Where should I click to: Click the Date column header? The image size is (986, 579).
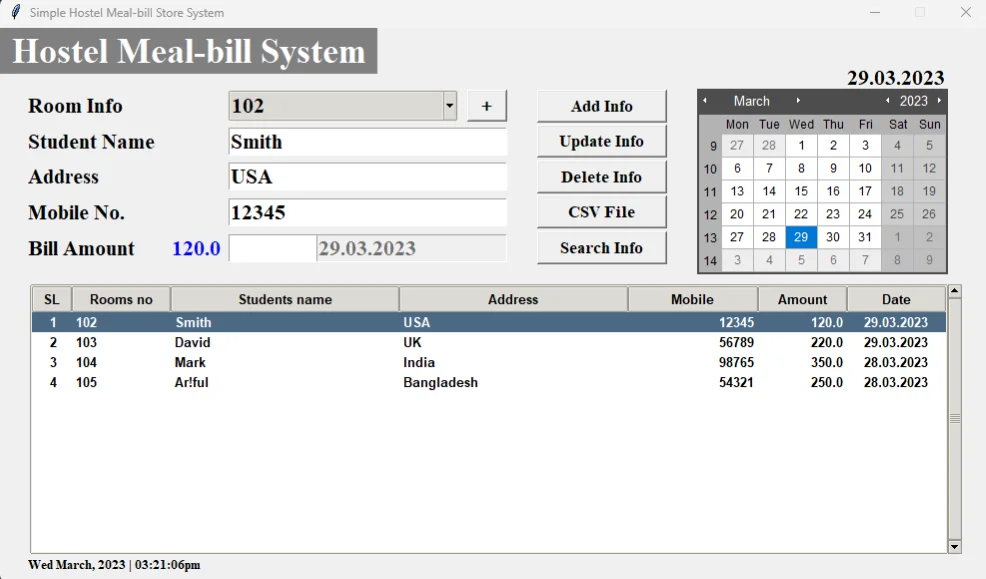click(896, 299)
